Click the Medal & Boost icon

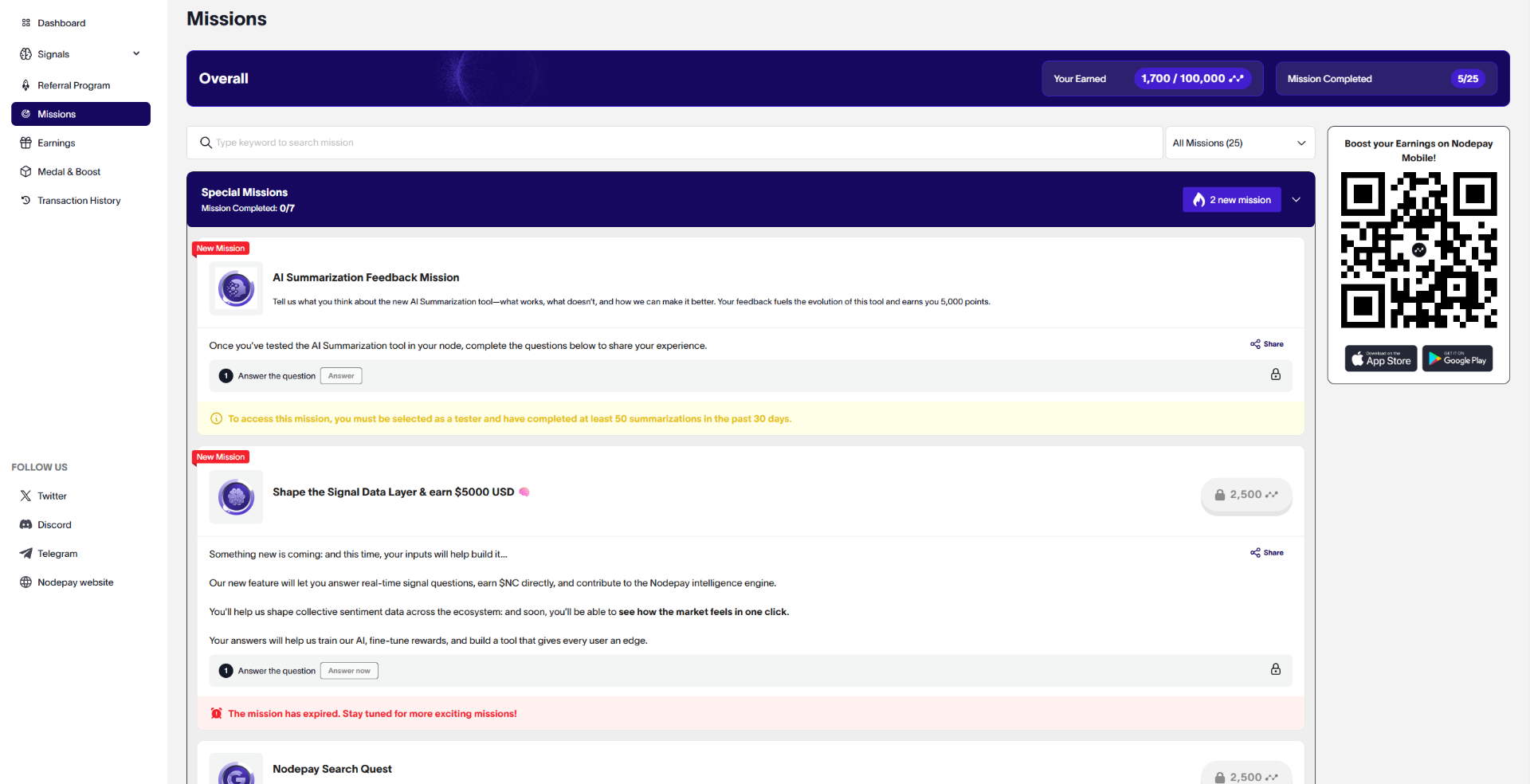pyautogui.click(x=26, y=171)
